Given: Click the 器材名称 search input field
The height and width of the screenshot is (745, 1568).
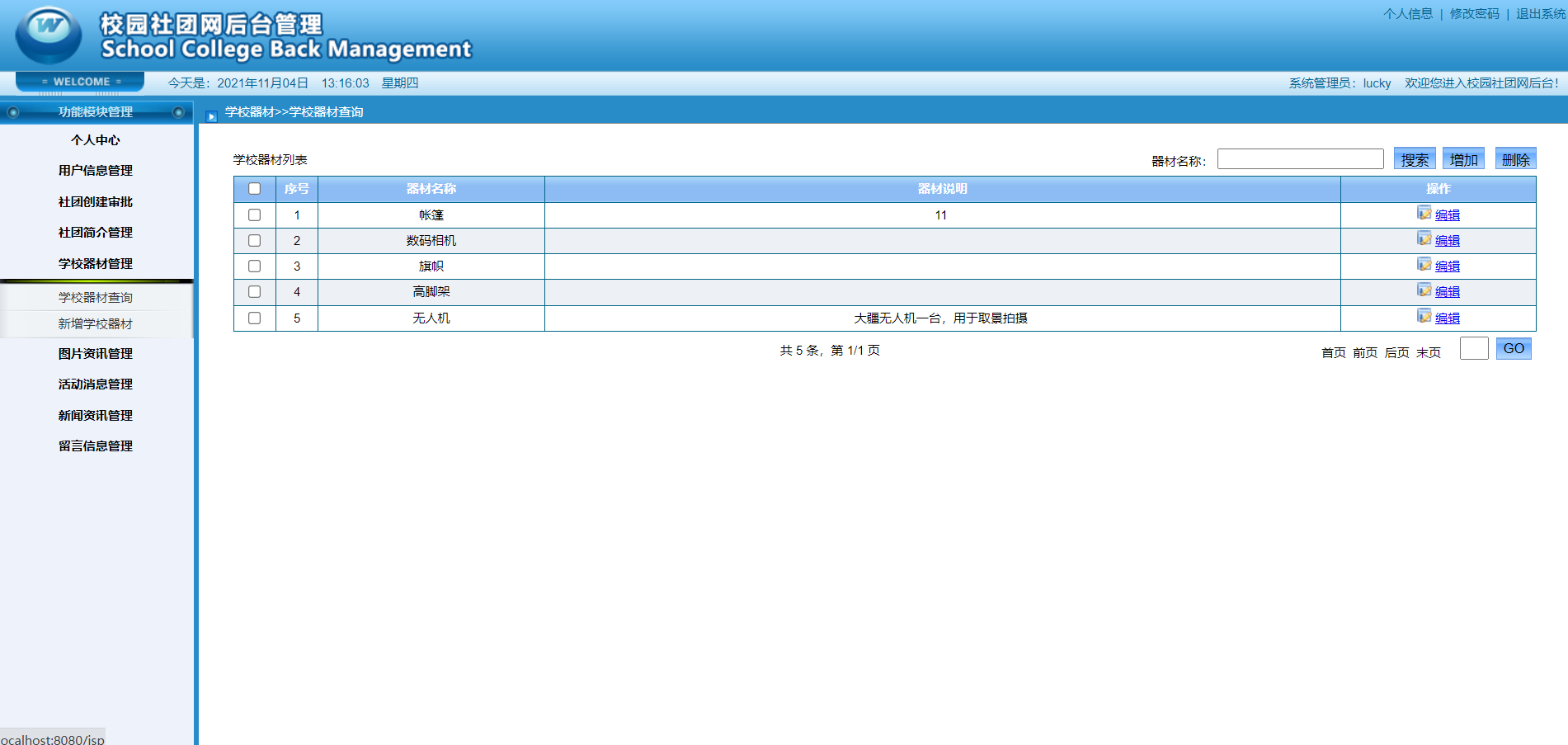Looking at the screenshot, I should 1301,159.
